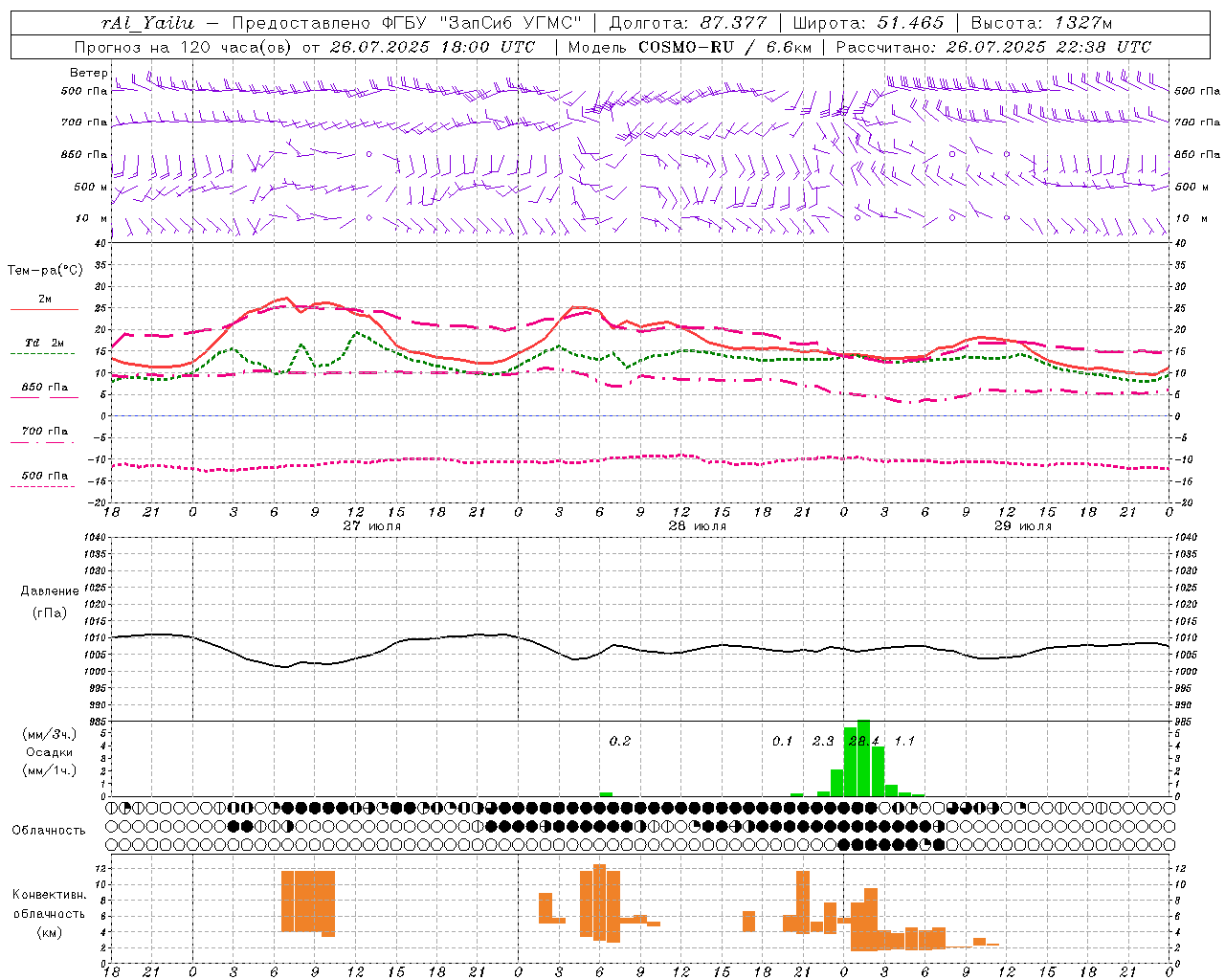This screenshot has height=980, width=1225.
Task: Click the "Давление" pressure chart title
Action: click(x=50, y=590)
